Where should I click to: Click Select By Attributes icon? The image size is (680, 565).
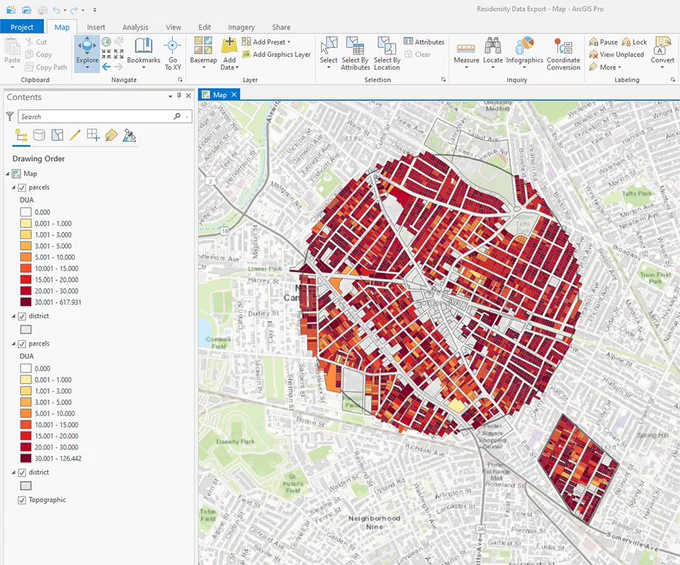pyautogui.click(x=355, y=46)
